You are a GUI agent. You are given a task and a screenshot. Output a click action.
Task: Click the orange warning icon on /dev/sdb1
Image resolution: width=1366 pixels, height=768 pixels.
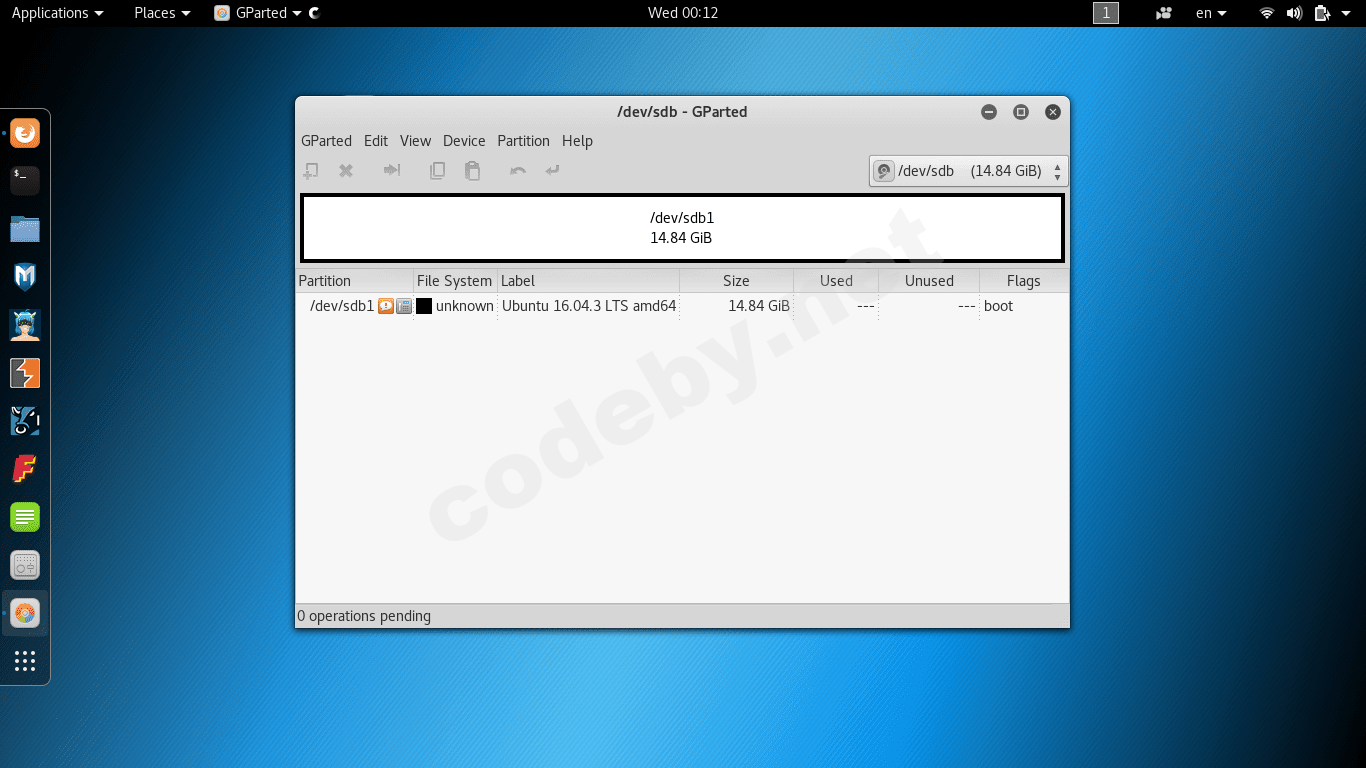tap(386, 306)
